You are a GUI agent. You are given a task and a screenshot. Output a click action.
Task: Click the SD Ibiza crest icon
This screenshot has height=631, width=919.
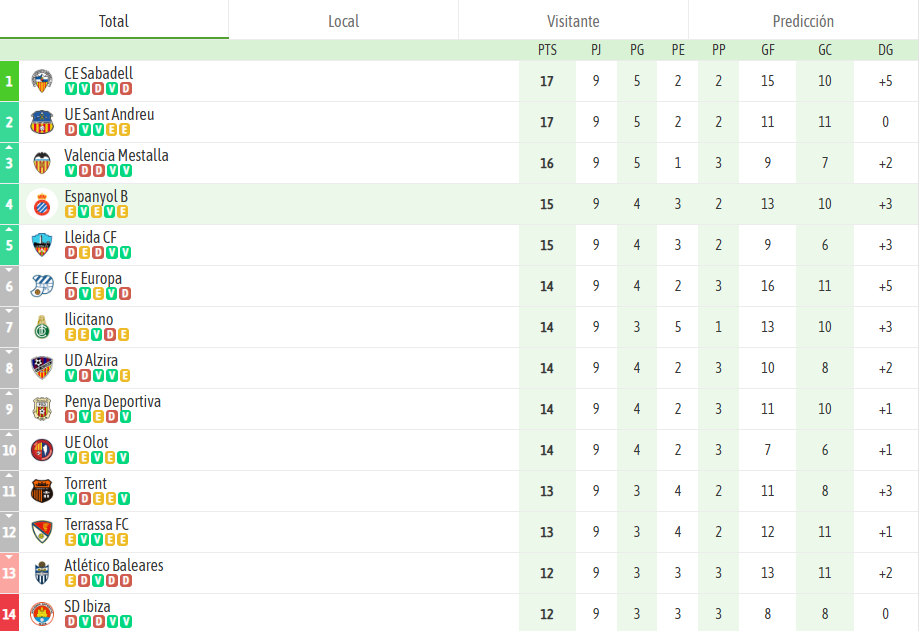pos(41,613)
